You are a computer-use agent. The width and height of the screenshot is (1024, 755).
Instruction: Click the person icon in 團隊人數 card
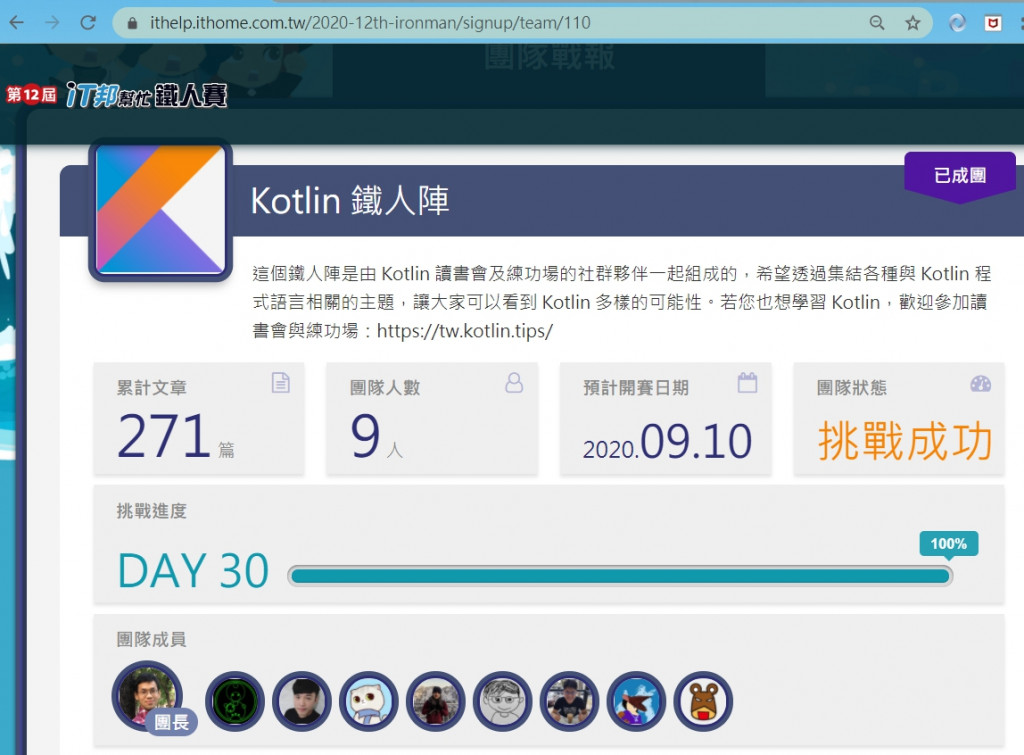click(x=514, y=383)
